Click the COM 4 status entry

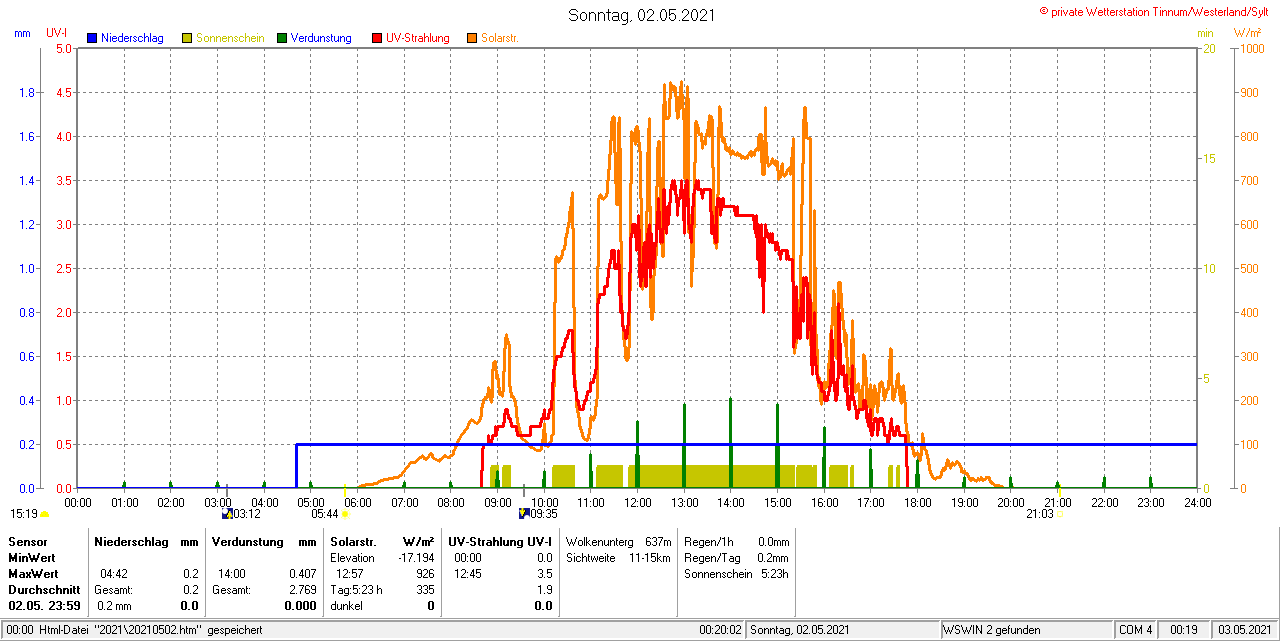(1136, 630)
